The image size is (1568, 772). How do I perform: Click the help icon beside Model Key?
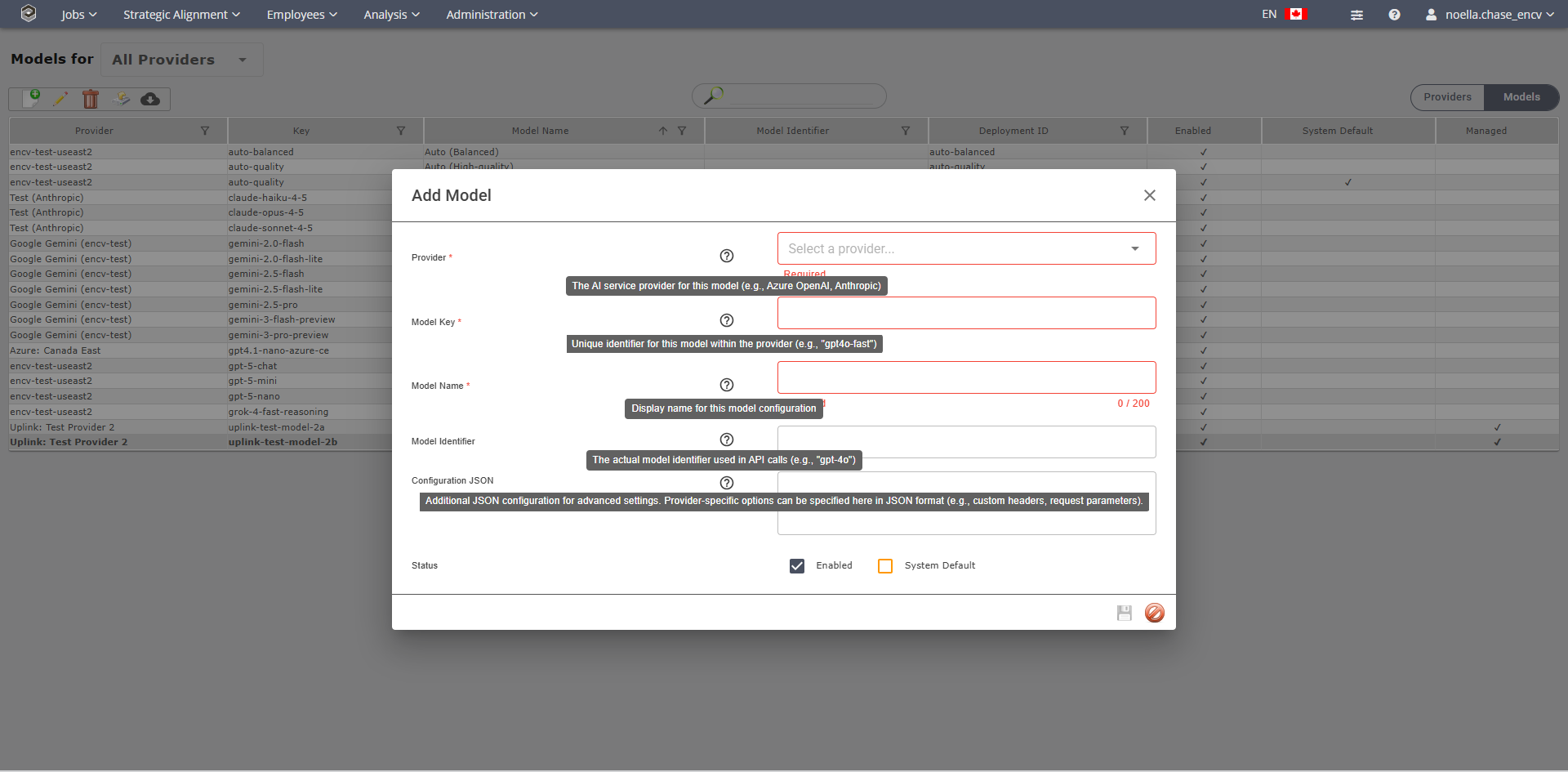(x=726, y=320)
